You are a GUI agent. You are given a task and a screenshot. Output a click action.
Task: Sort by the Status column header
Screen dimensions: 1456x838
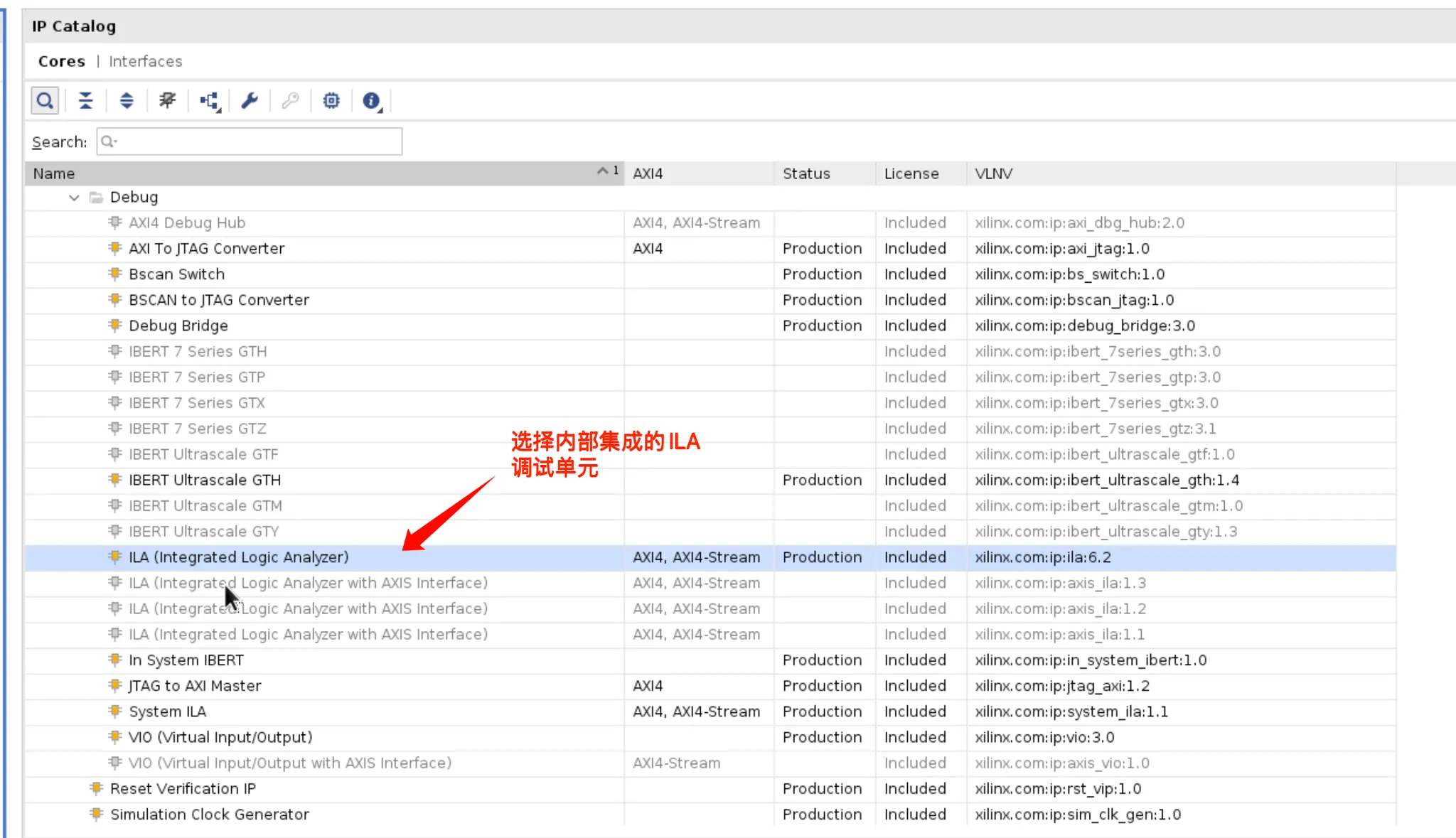point(806,173)
